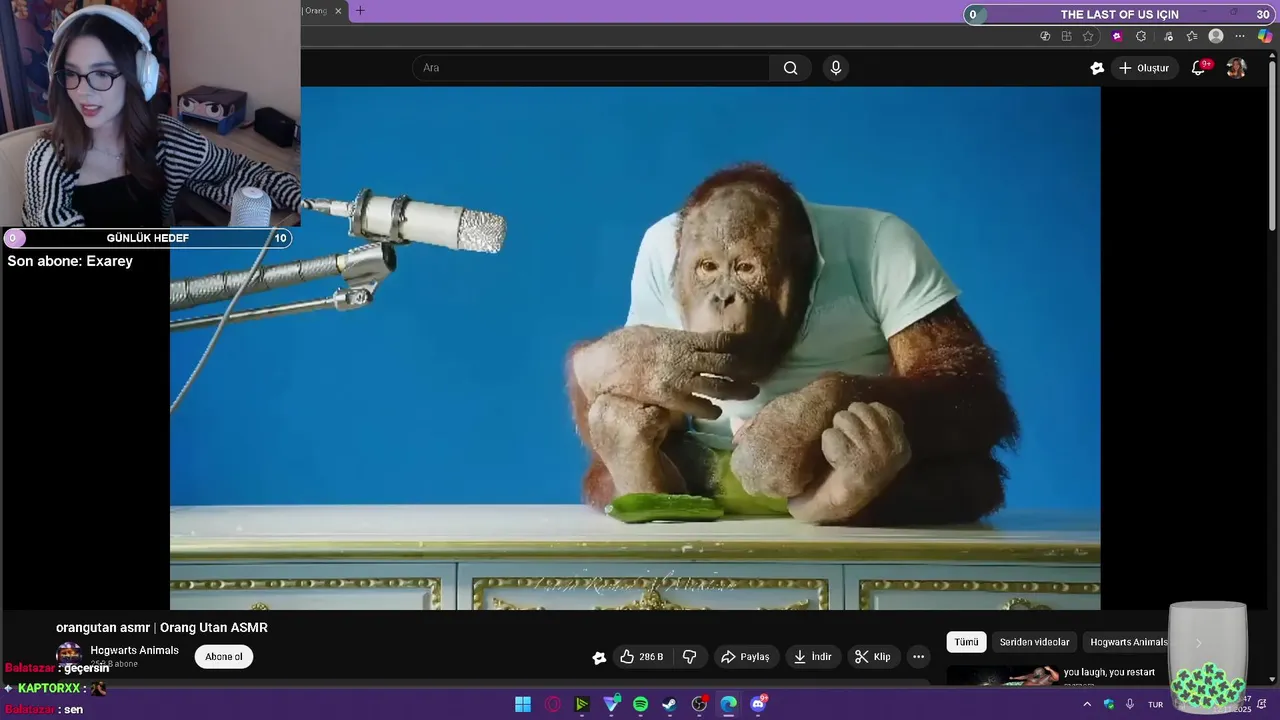
Task: Open the YouTube account avatar menu
Action: point(1236,68)
